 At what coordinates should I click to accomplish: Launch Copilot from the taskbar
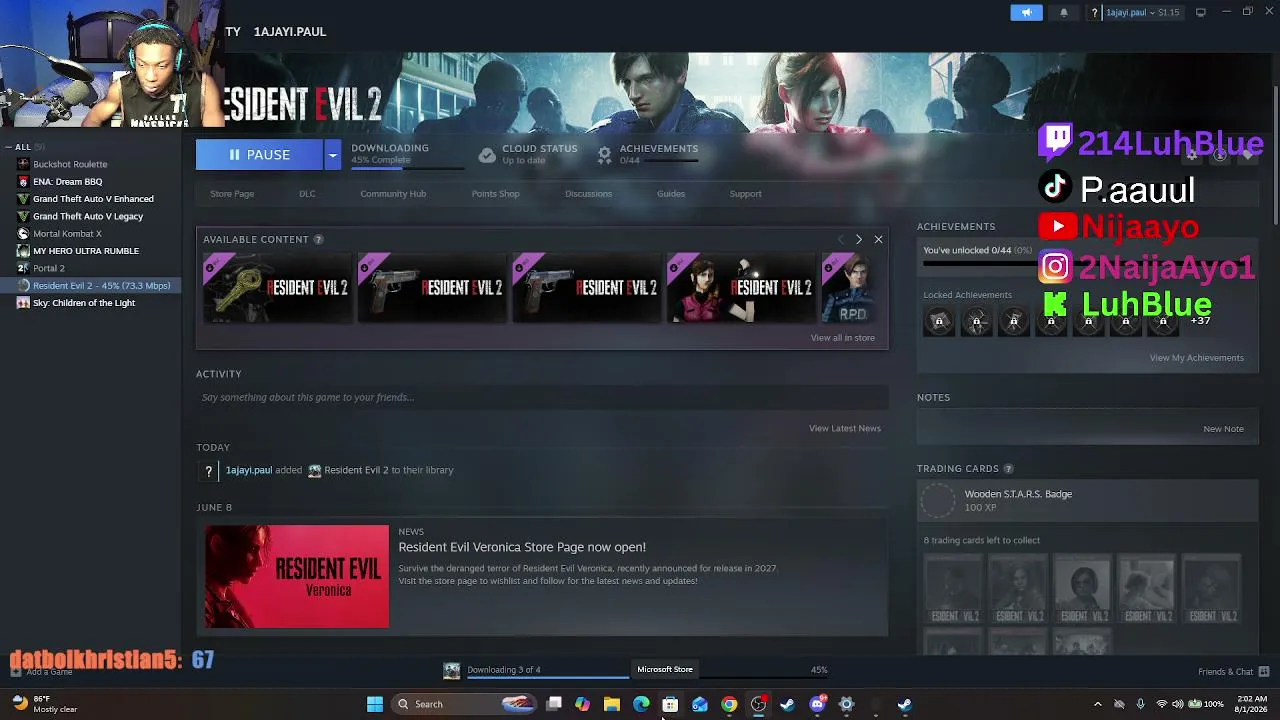[582, 704]
